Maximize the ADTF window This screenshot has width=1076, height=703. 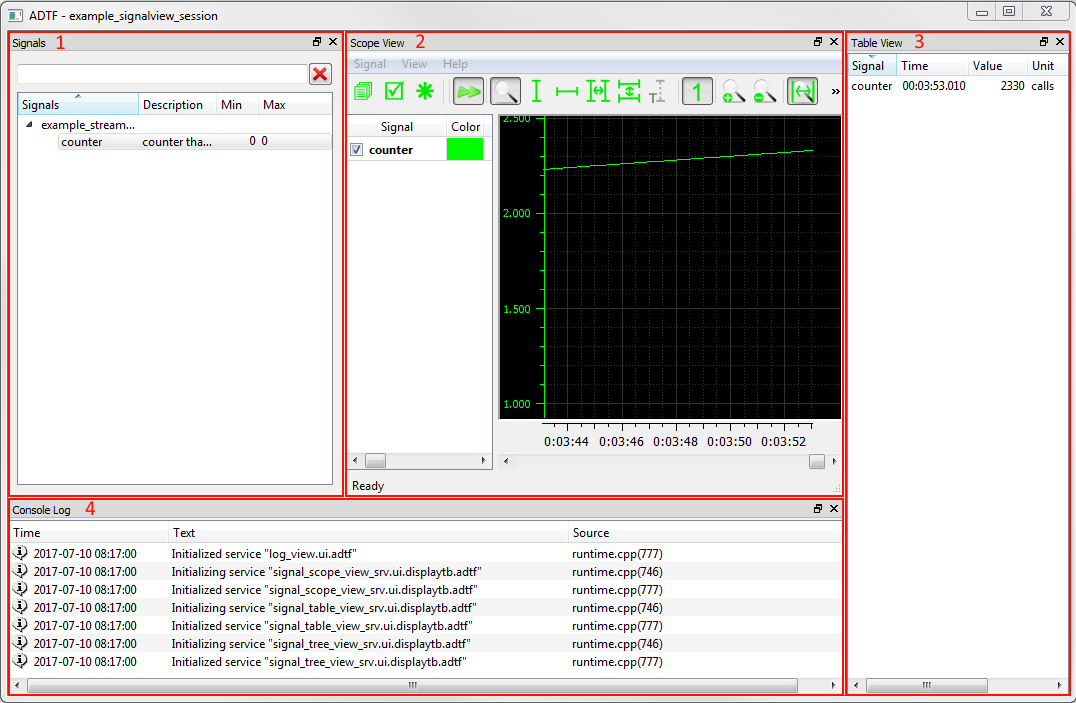1009,11
